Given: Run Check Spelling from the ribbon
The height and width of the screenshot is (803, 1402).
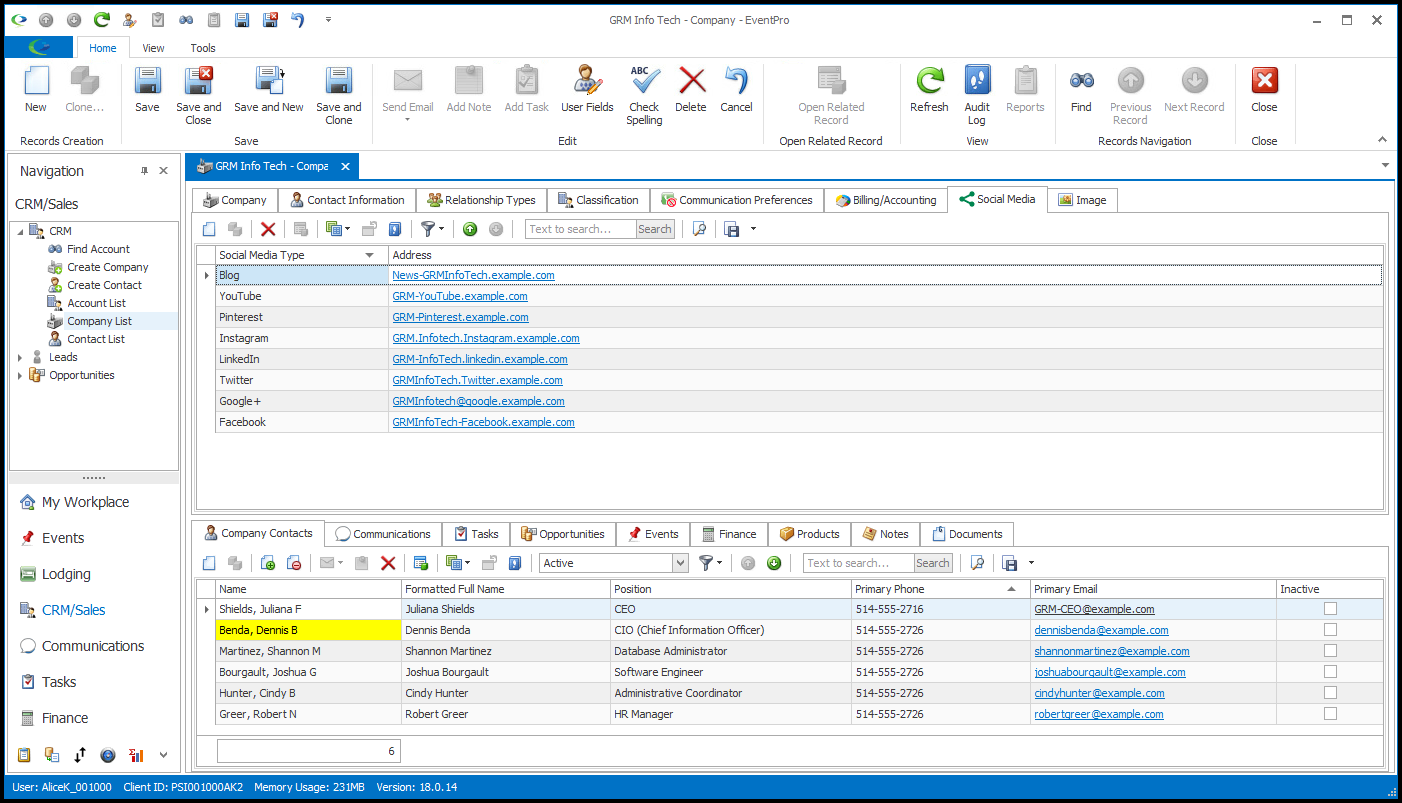Looking at the screenshot, I should pyautogui.click(x=644, y=82).
